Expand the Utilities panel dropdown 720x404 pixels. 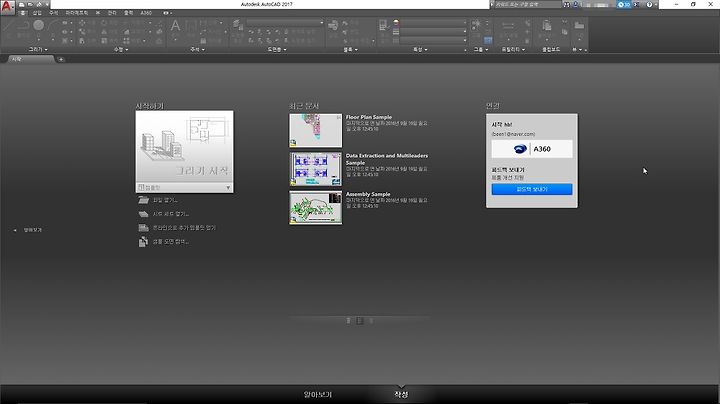pyautogui.click(x=513, y=49)
